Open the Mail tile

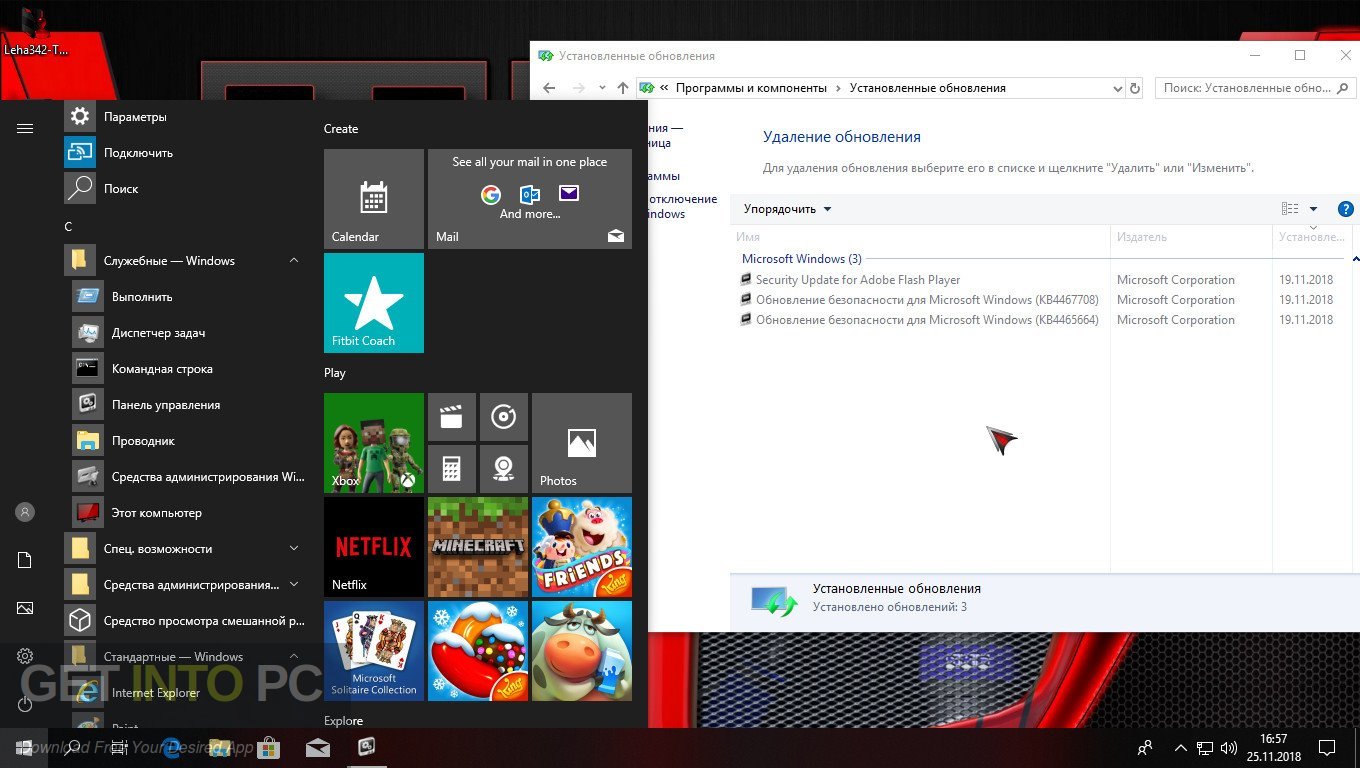[530, 199]
